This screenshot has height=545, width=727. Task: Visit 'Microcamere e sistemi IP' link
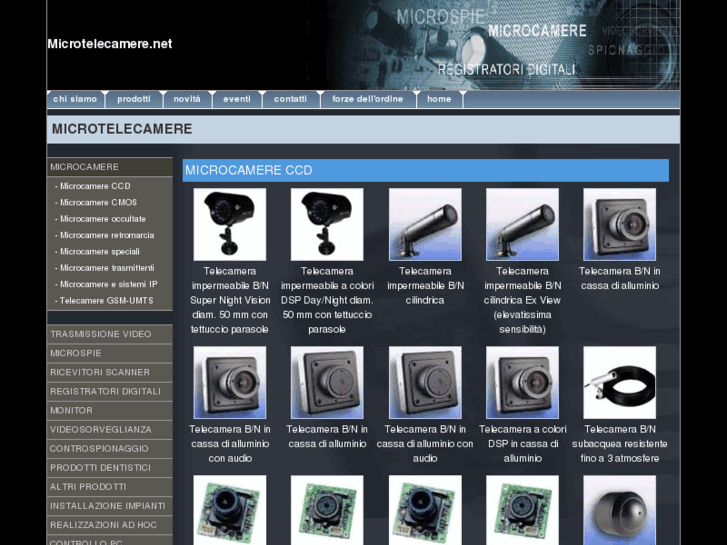(107, 284)
